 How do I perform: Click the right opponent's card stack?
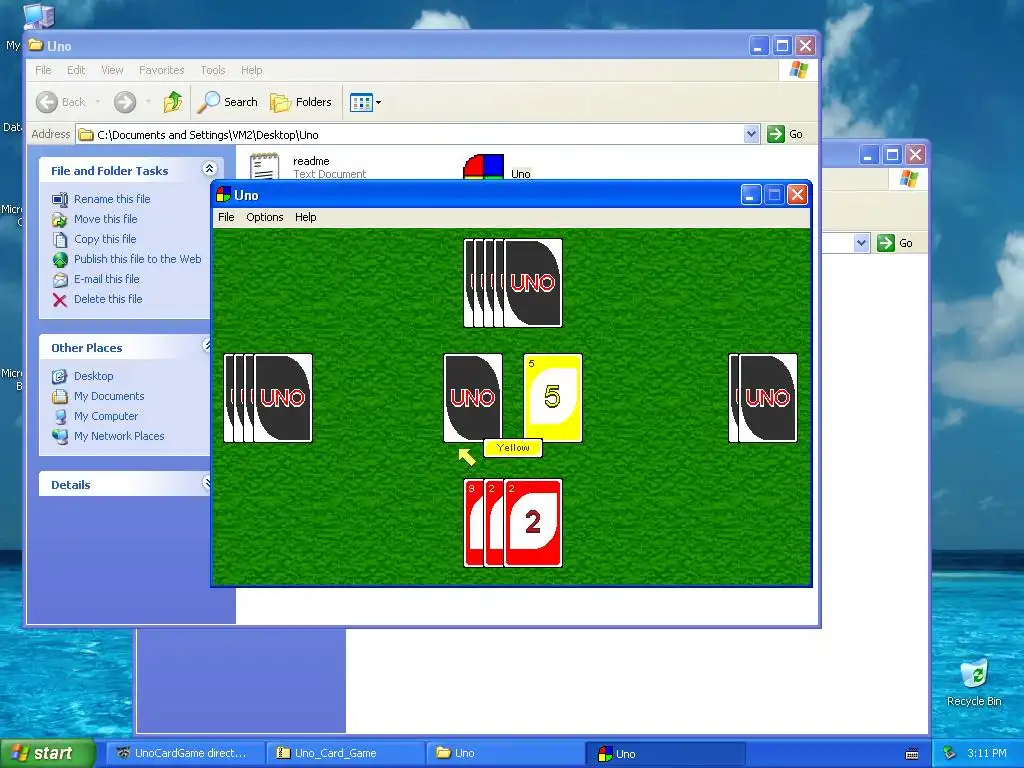[763, 398]
